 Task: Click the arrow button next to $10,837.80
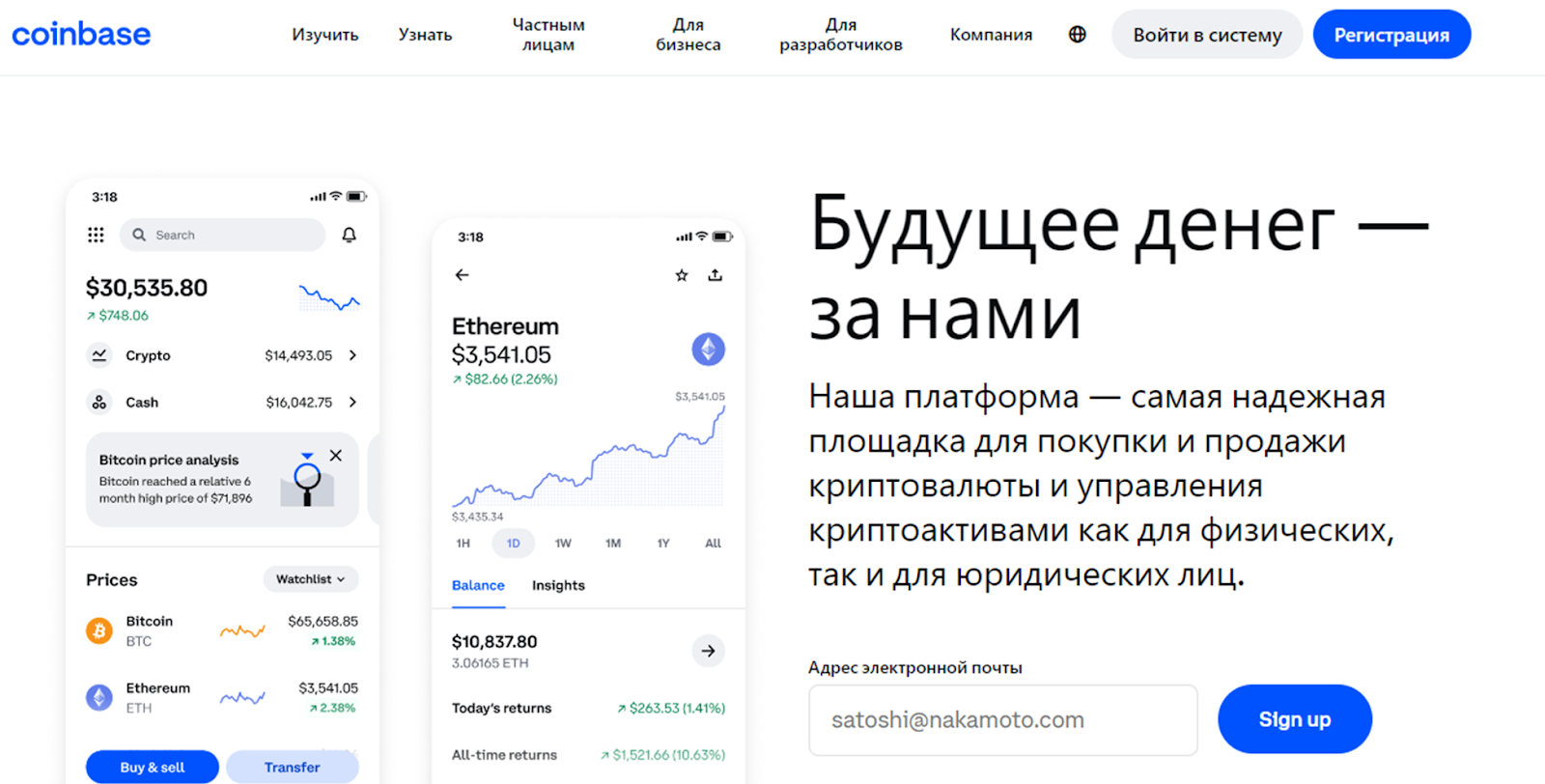click(x=709, y=651)
